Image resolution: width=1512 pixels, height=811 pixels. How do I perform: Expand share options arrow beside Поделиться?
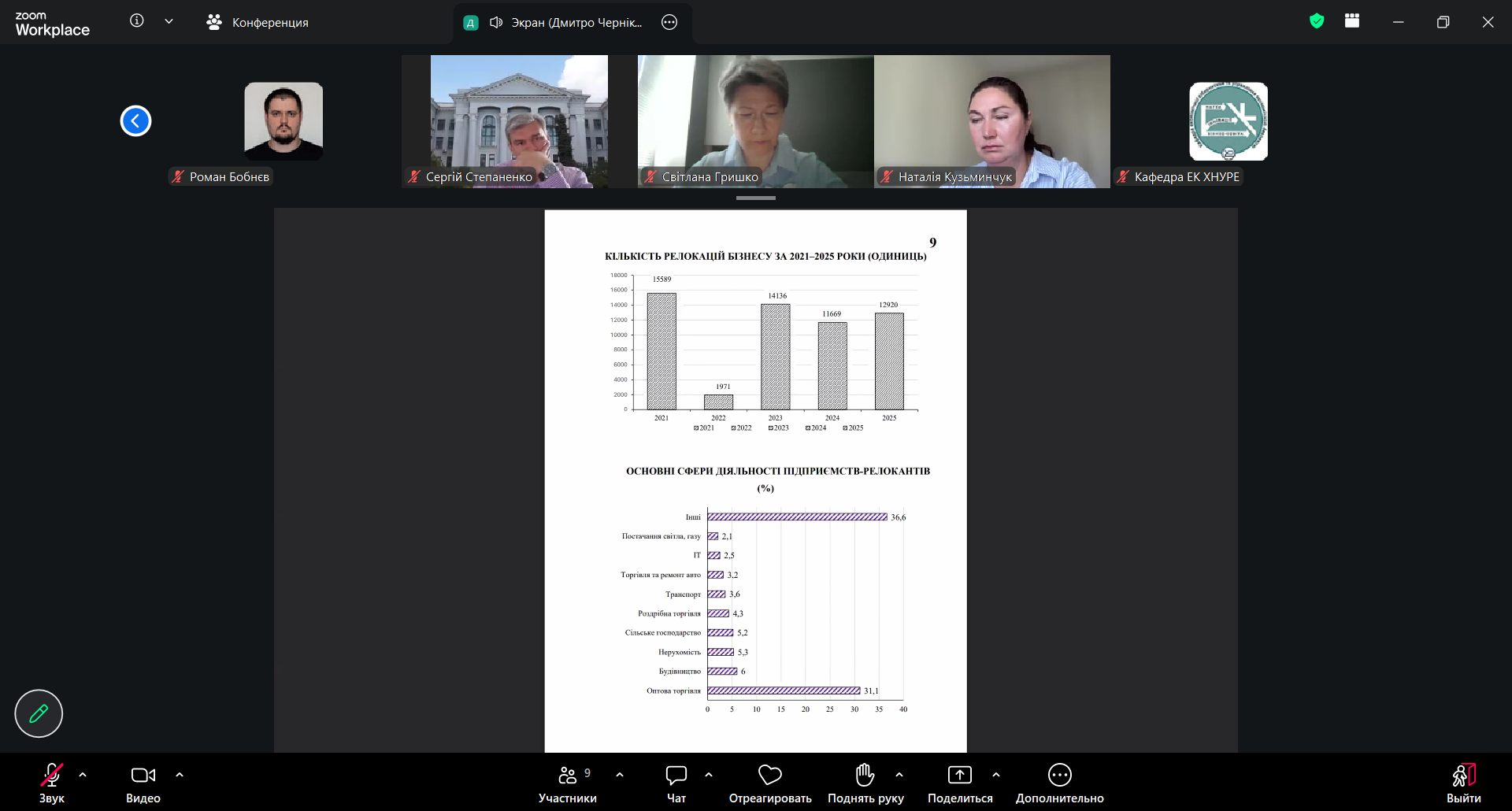pos(996,775)
